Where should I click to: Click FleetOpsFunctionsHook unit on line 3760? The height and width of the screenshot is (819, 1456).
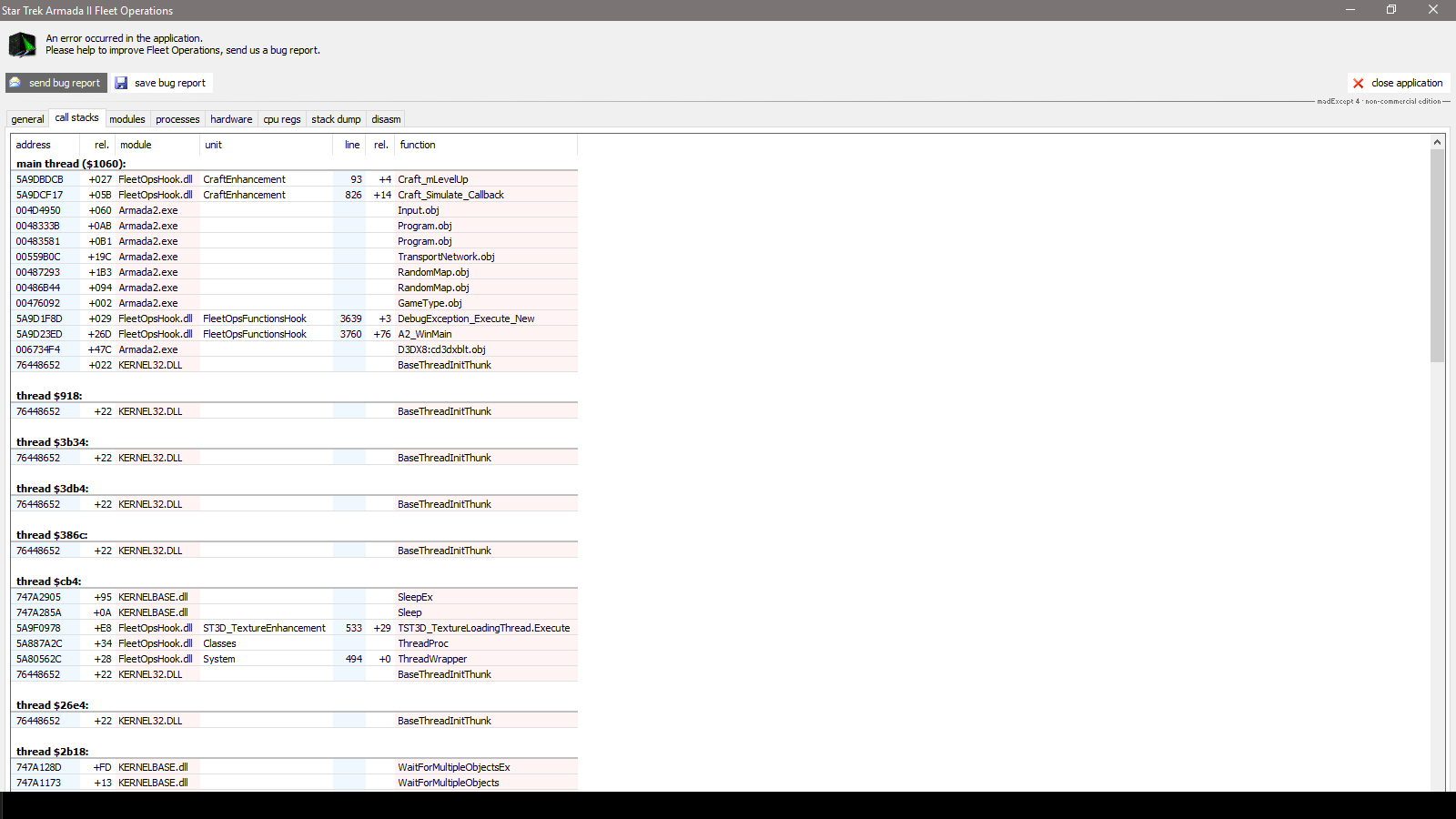[x=255, y=334]
